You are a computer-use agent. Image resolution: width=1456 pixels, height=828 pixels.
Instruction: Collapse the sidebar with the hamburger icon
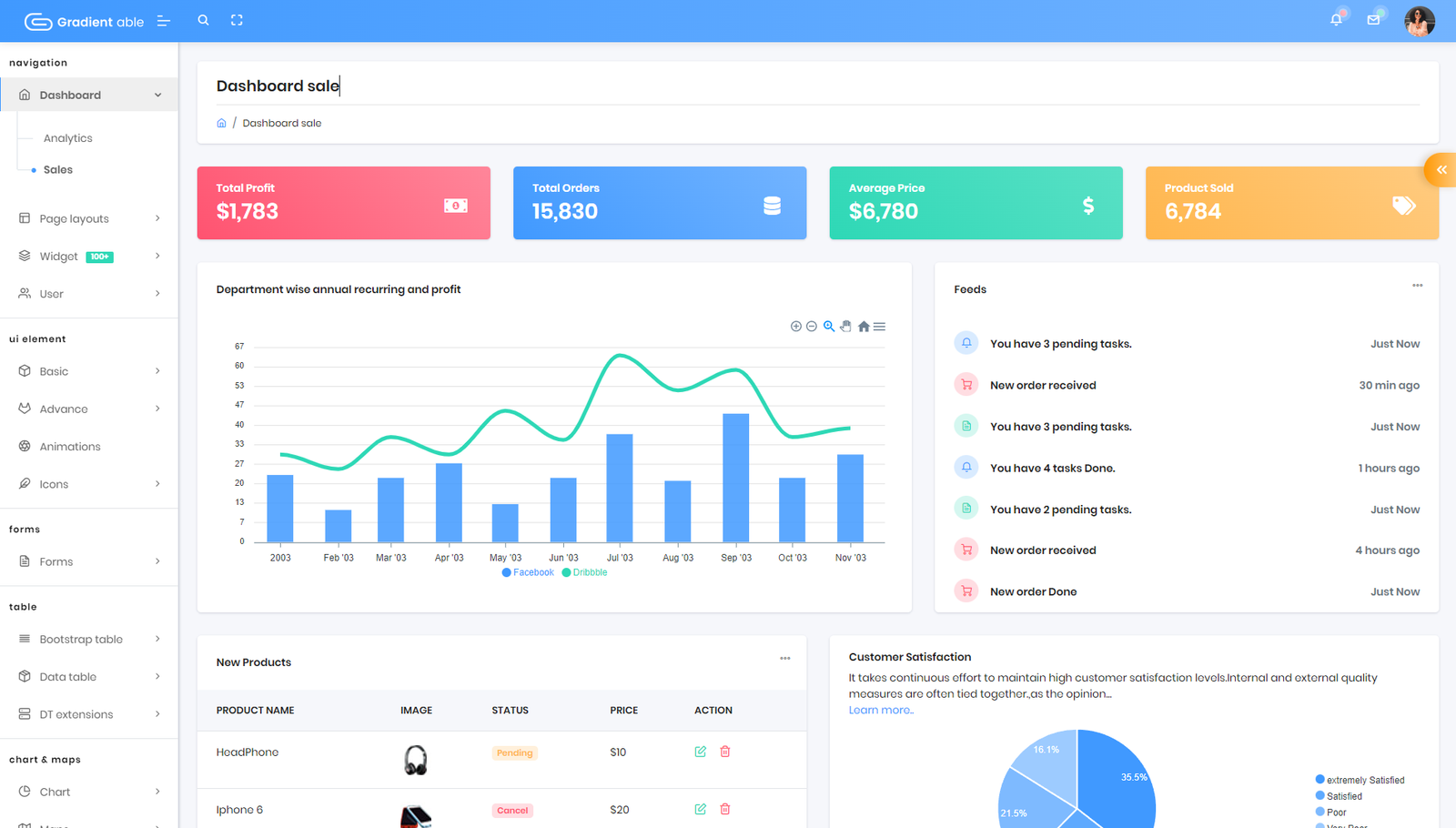(x=164, y=21)
